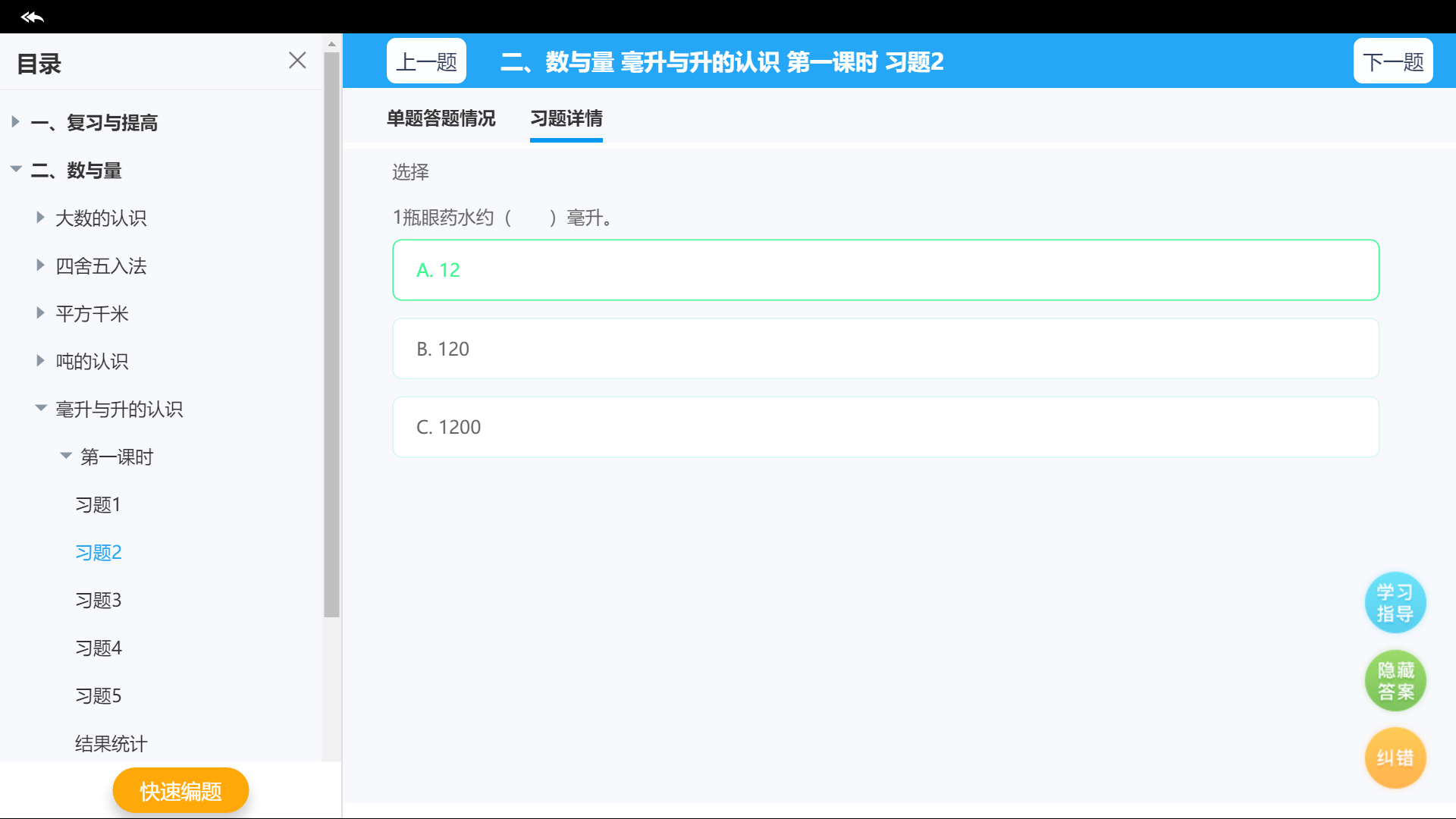Expand the 一、复习与提高 chapter
1456x819 pixels.
(x=15, y=122)
